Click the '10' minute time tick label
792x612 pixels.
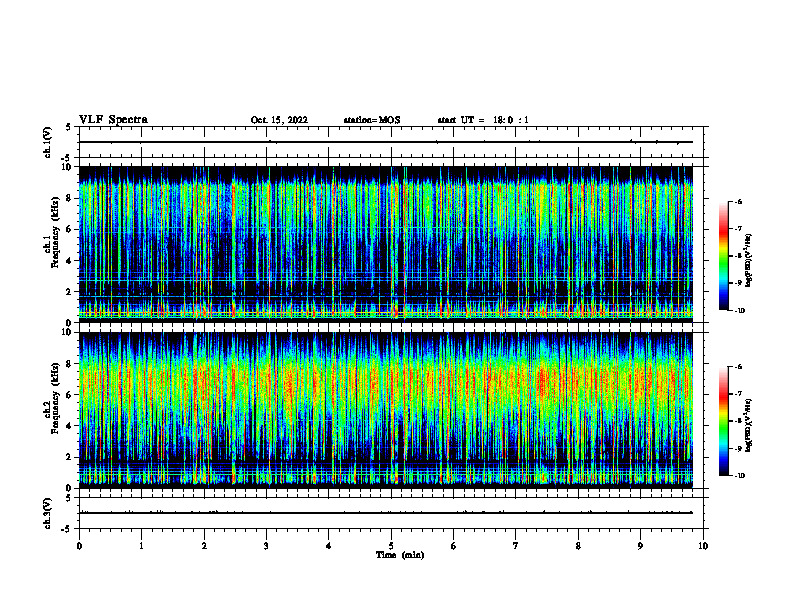pos(703,546)
